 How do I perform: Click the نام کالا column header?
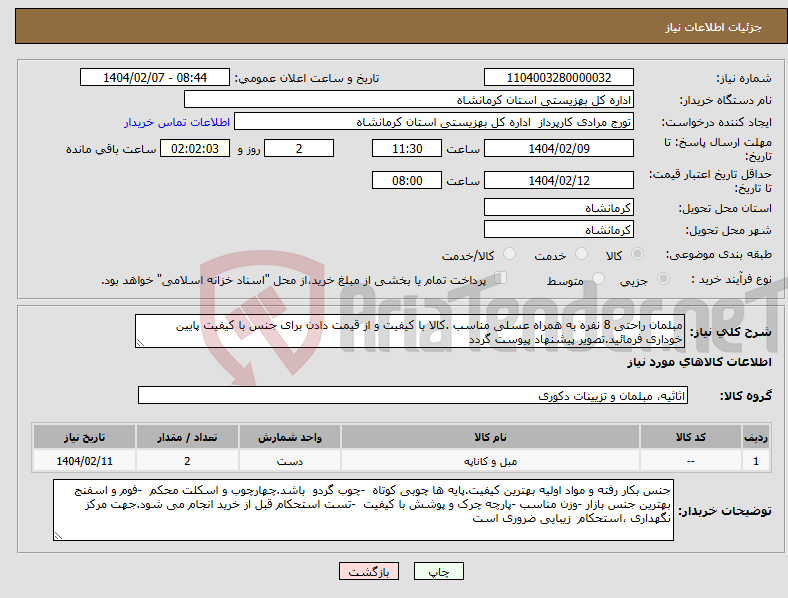point(490,437)
